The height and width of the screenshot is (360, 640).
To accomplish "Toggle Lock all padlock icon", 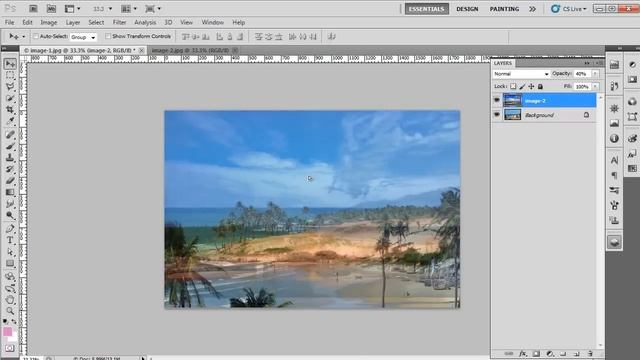I will 540,87.
